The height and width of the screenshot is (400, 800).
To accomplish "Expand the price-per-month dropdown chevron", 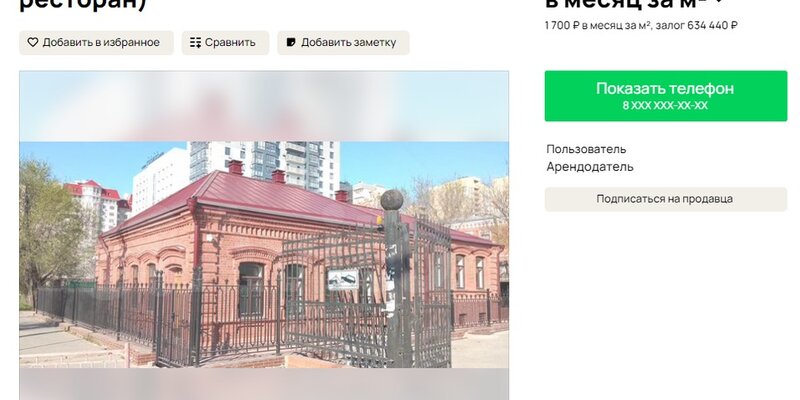I will point(719,2).
